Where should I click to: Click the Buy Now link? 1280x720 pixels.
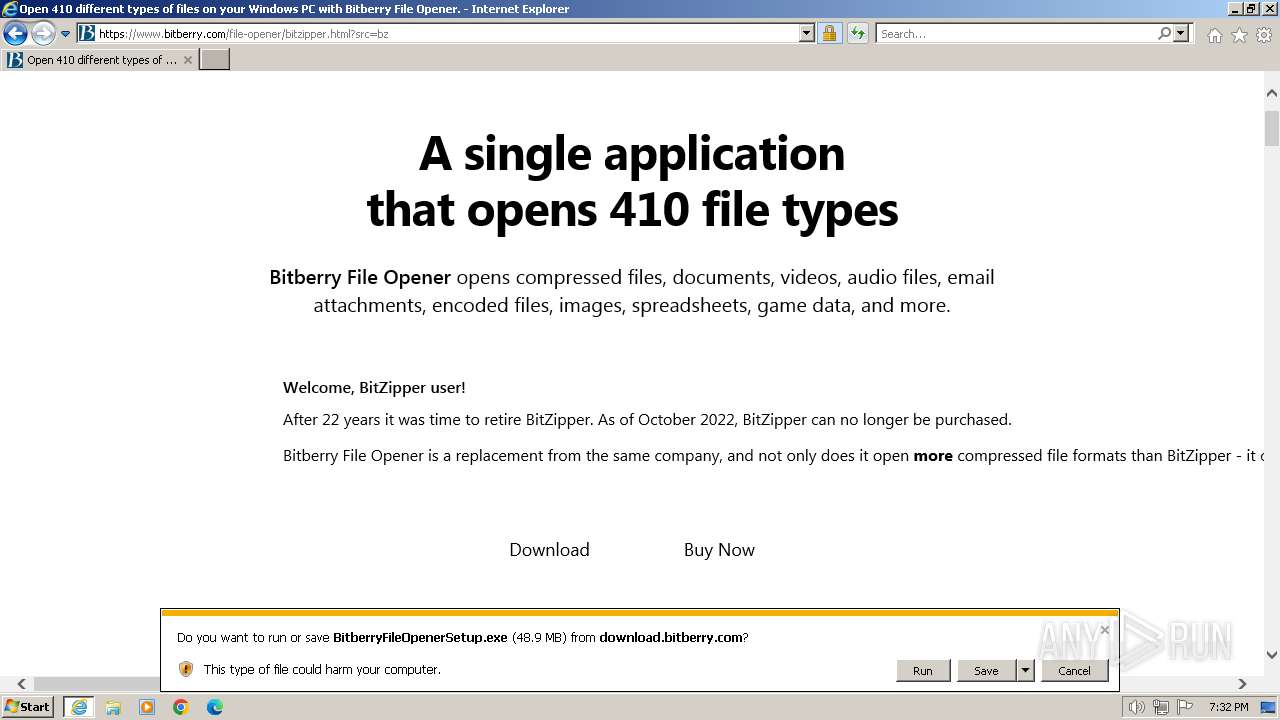tap(719, 550)
